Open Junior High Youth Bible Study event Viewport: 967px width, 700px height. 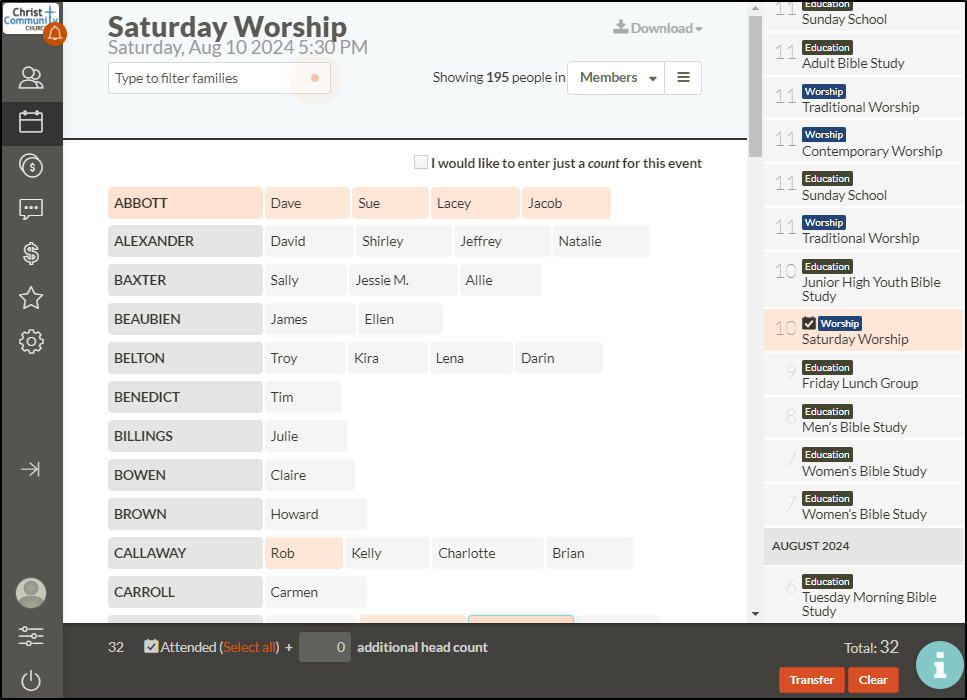click(x=863, y=281)
